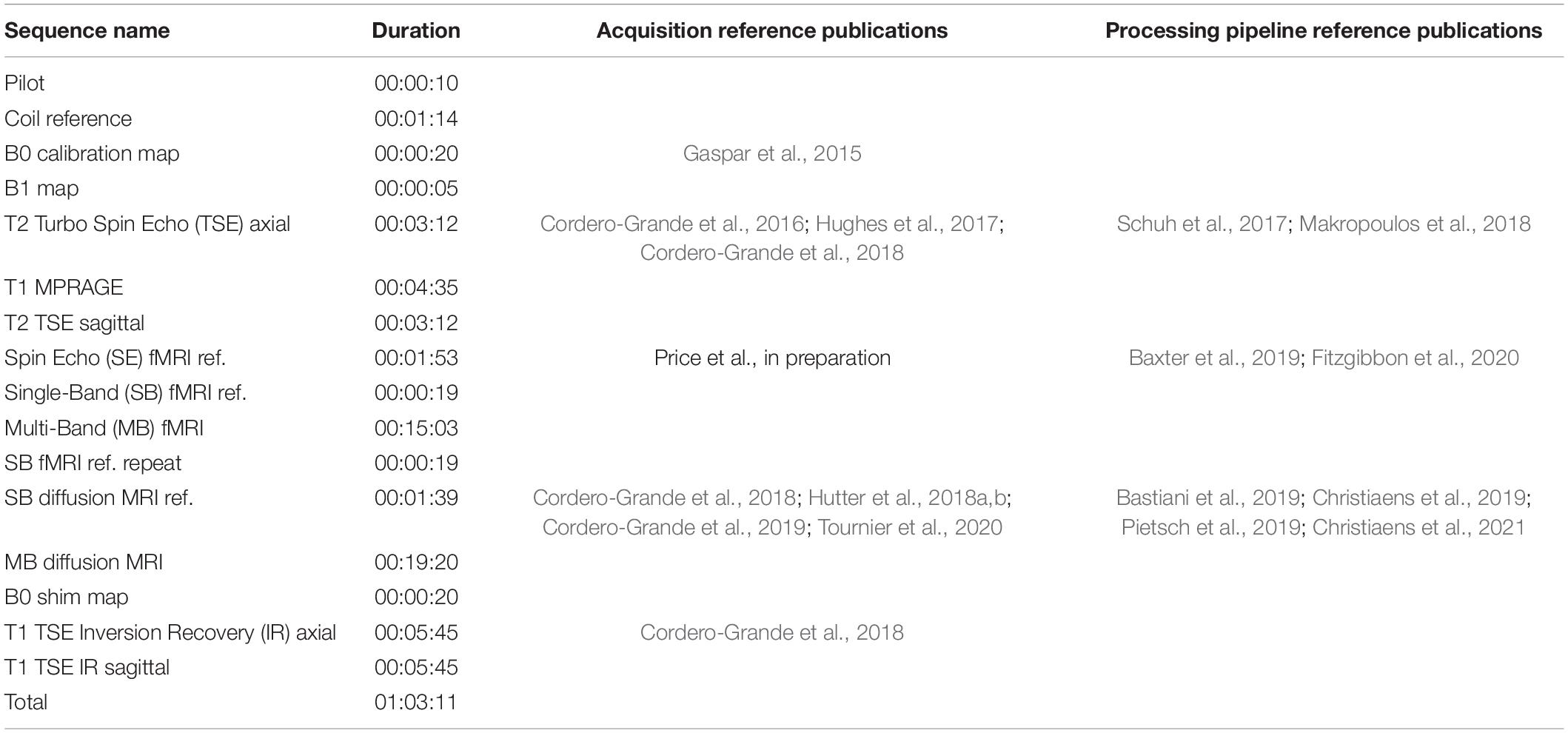The width and height of the screenshot is (1568, 733).
Task: Select the Multi-Band (MB) fMRI row label
Action: (x=104, y=428)
